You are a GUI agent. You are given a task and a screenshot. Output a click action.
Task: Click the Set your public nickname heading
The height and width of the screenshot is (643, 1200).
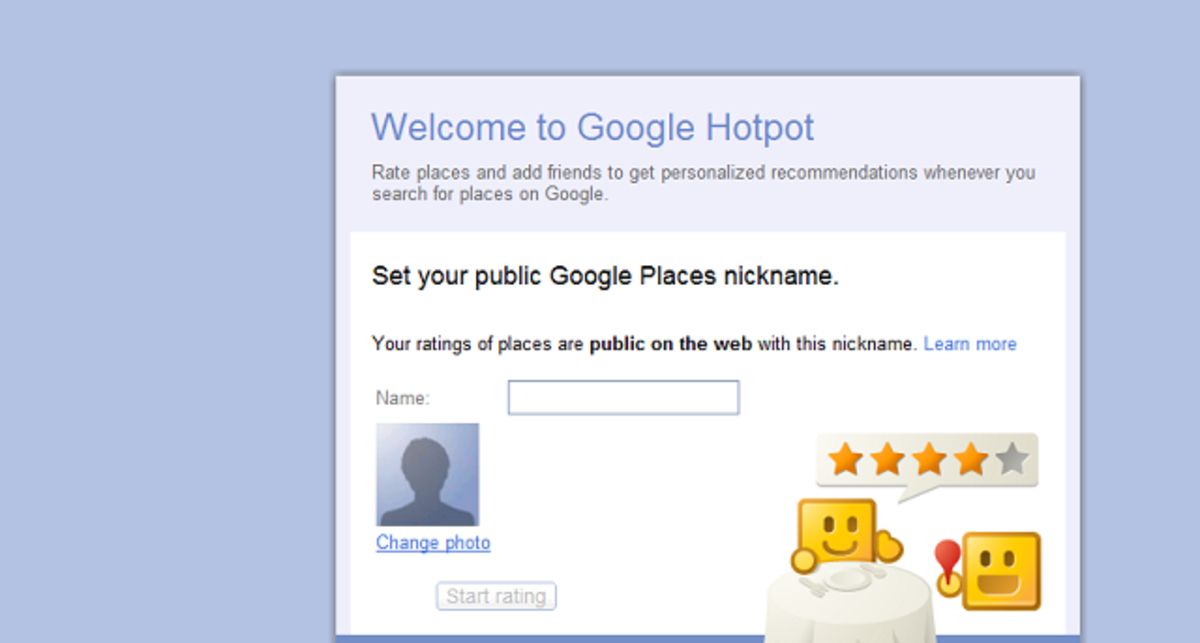(605, 274)
